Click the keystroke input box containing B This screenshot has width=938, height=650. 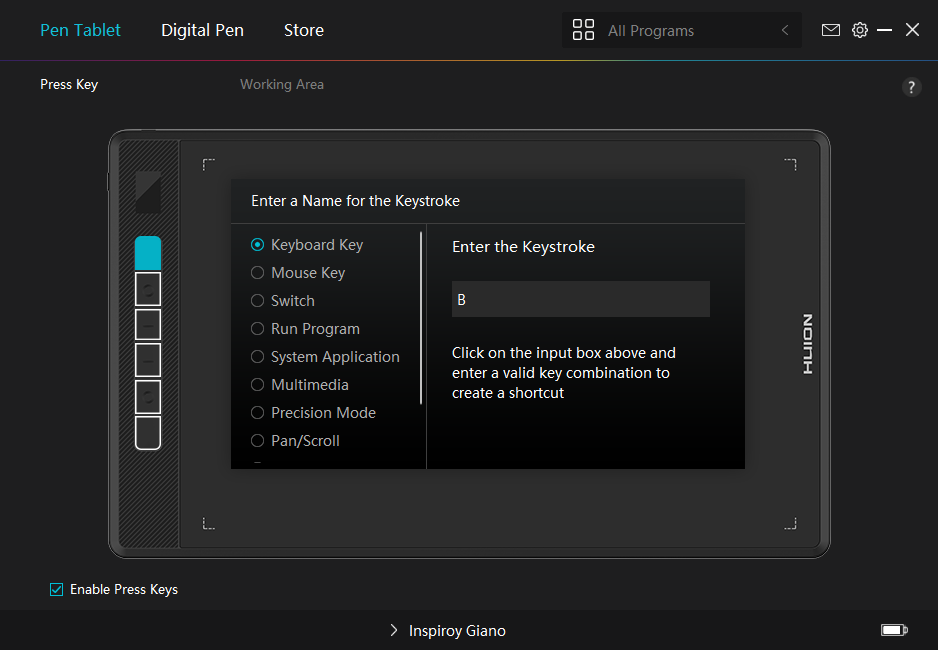pyautogui.click(x=580, y=299)
